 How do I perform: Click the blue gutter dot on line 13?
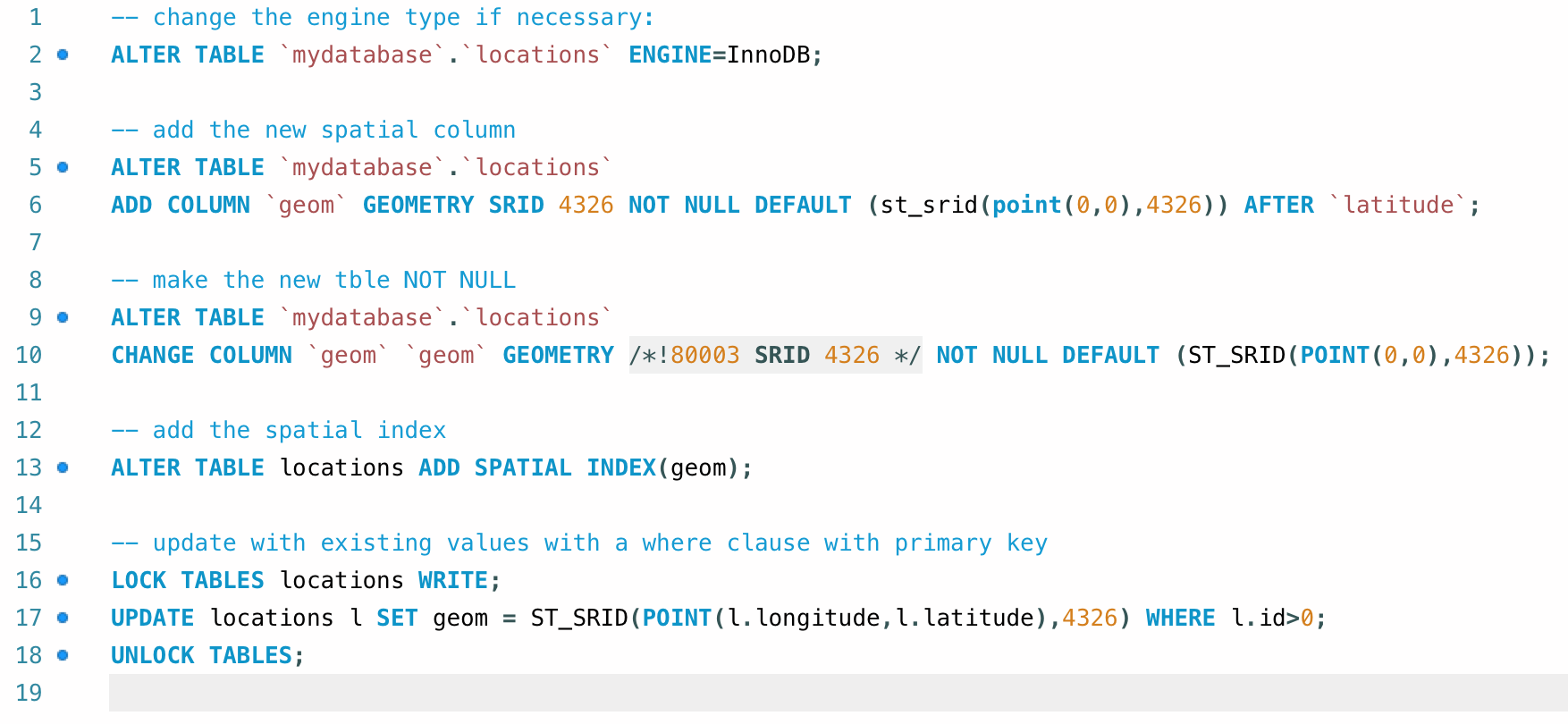63,467
